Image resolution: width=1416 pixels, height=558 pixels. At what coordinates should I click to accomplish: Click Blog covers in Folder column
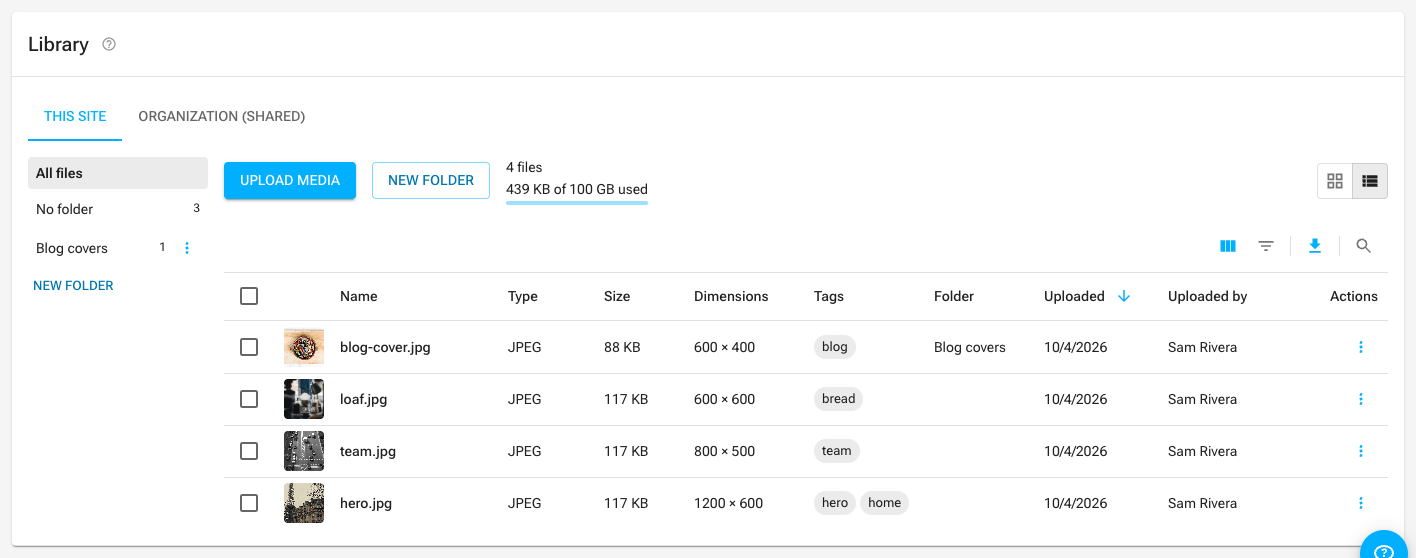click(970, 347)
